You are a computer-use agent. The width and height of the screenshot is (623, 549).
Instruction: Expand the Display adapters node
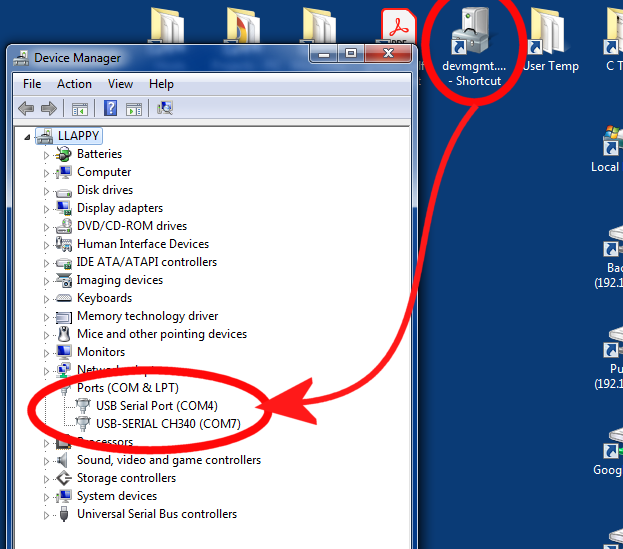[46, 209]
